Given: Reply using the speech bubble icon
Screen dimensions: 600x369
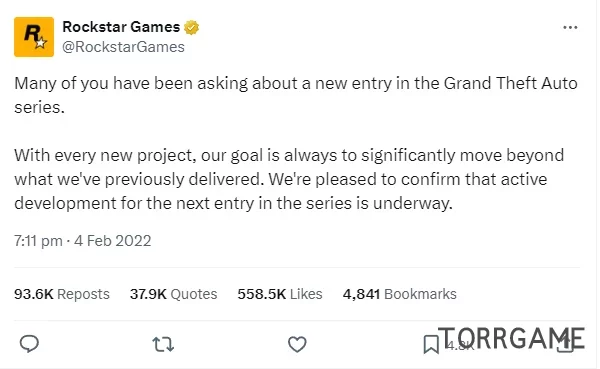Looking at the screenshot, I should (x=29, y=344).
